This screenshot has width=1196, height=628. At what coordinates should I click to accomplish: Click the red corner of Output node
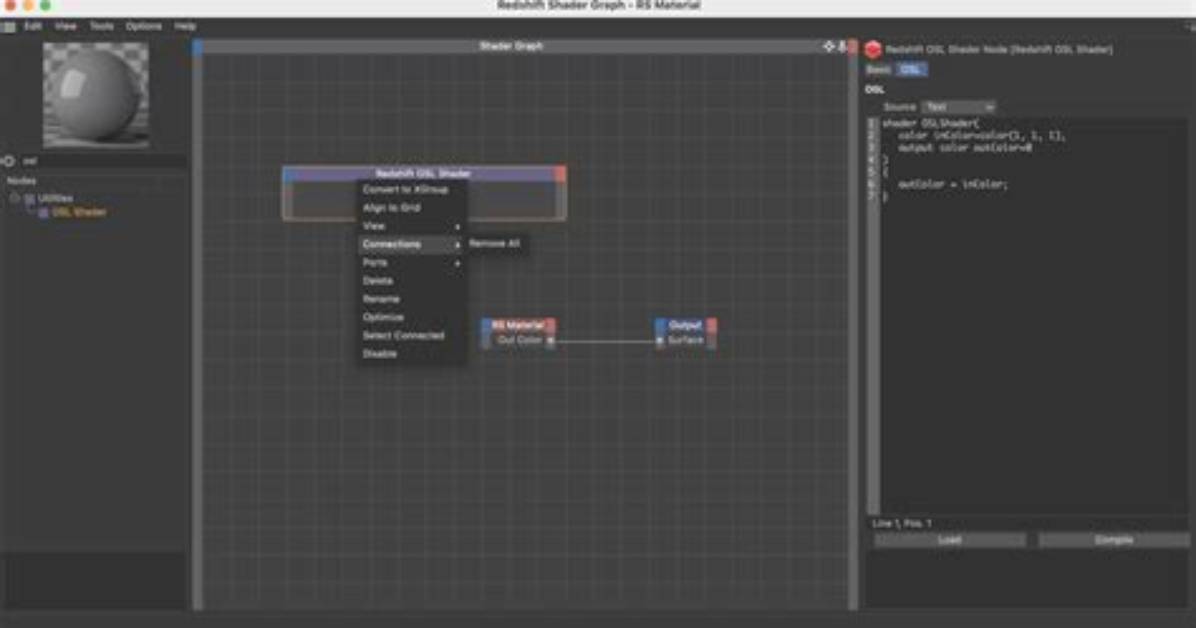click(x=712, y=326)
